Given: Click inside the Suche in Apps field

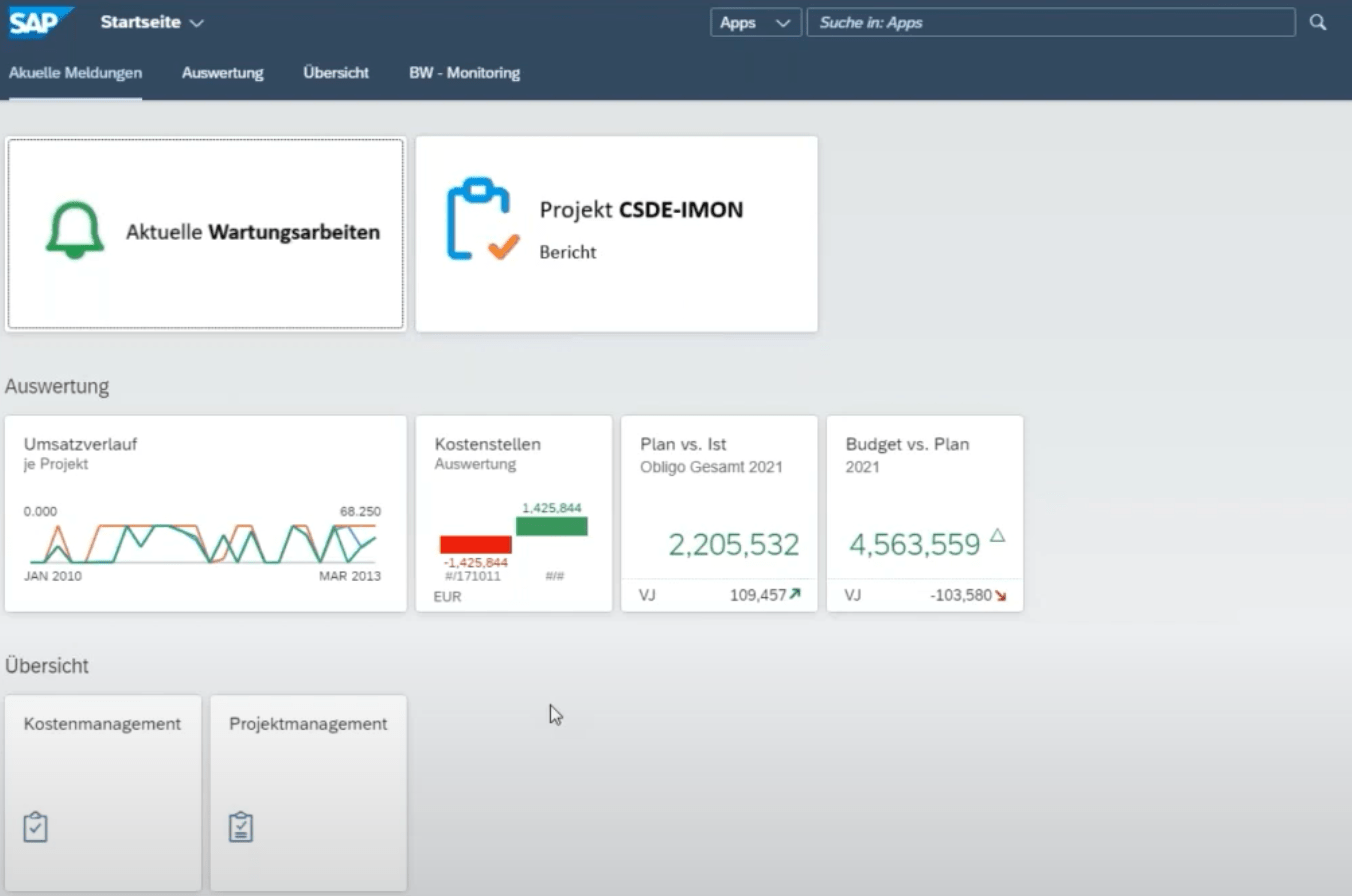Looking at the screenshot, I should (1050, 21).
